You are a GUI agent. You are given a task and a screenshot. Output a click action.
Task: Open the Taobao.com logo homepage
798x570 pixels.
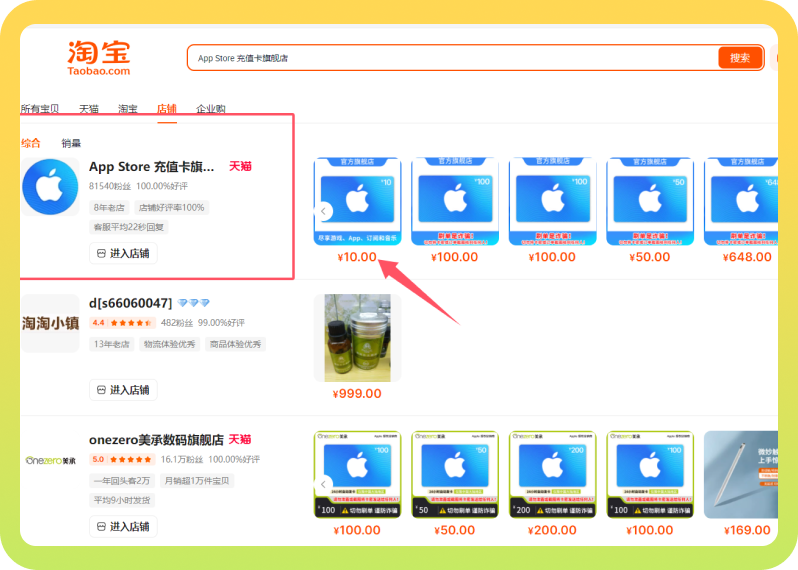(99, 58)
